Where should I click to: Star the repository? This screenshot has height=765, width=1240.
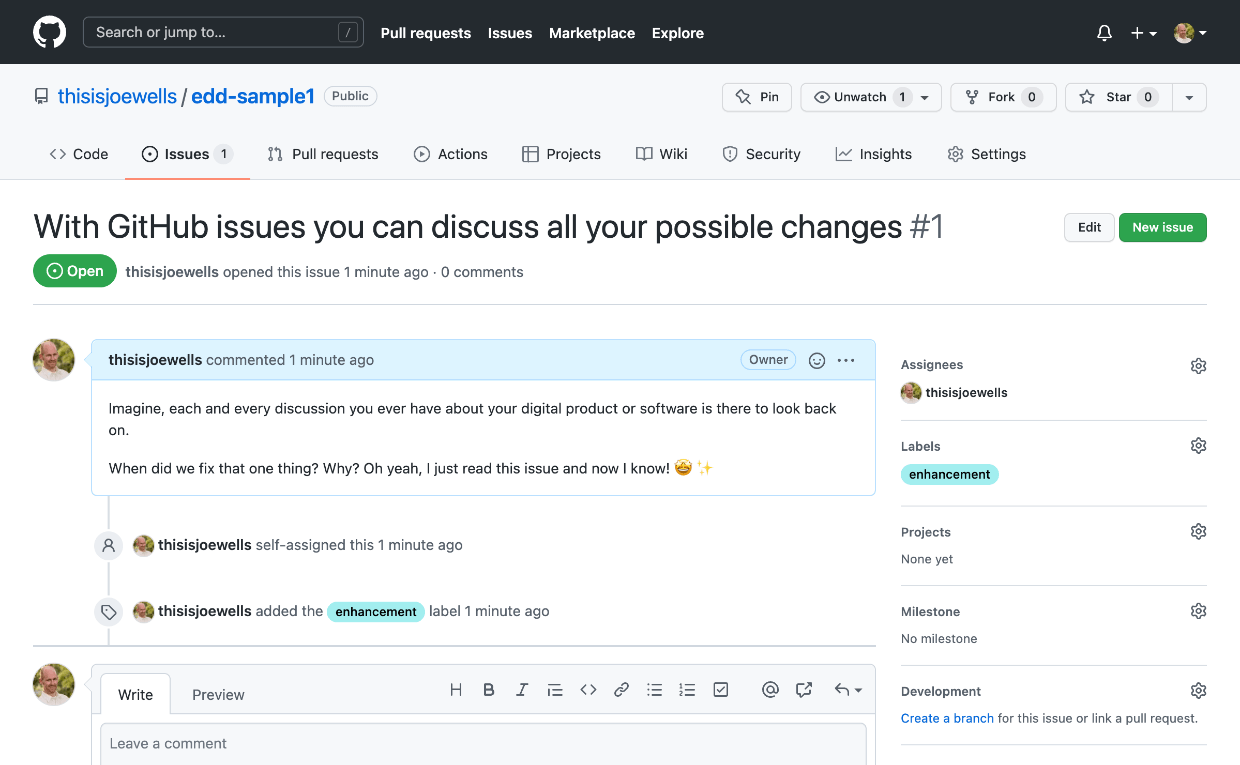coord(1118,97)
